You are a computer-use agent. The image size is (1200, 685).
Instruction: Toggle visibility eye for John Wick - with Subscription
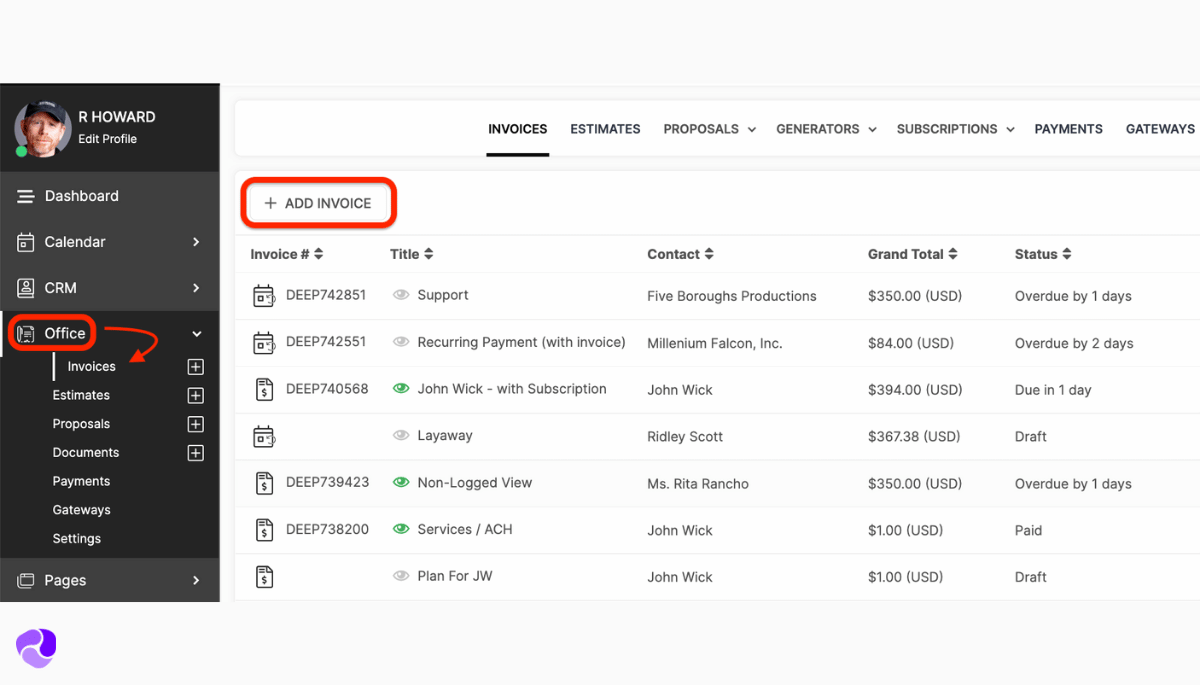[400, 388]
